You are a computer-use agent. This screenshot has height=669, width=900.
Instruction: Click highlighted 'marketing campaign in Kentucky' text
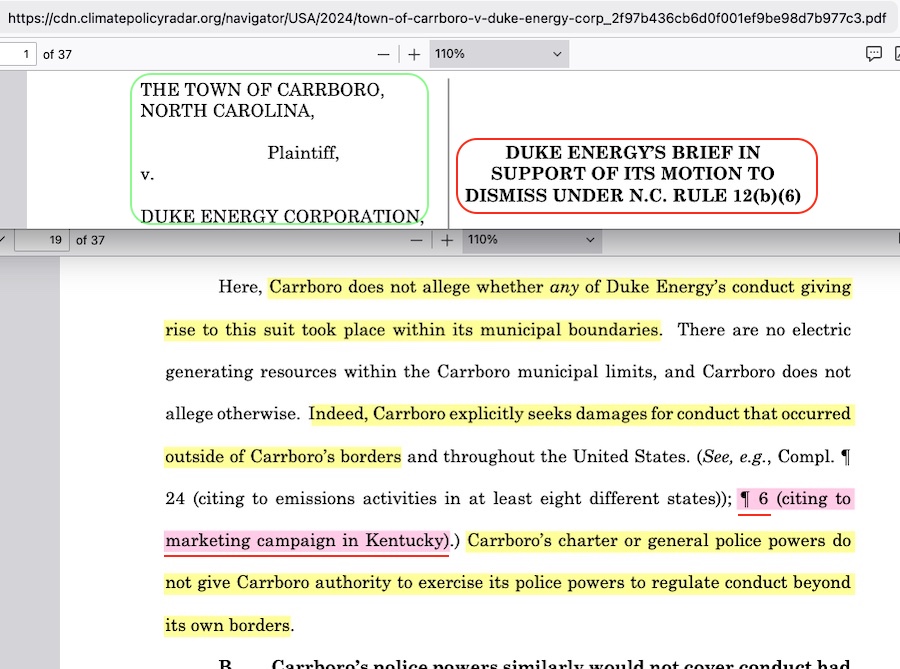[x=306, y=541]
